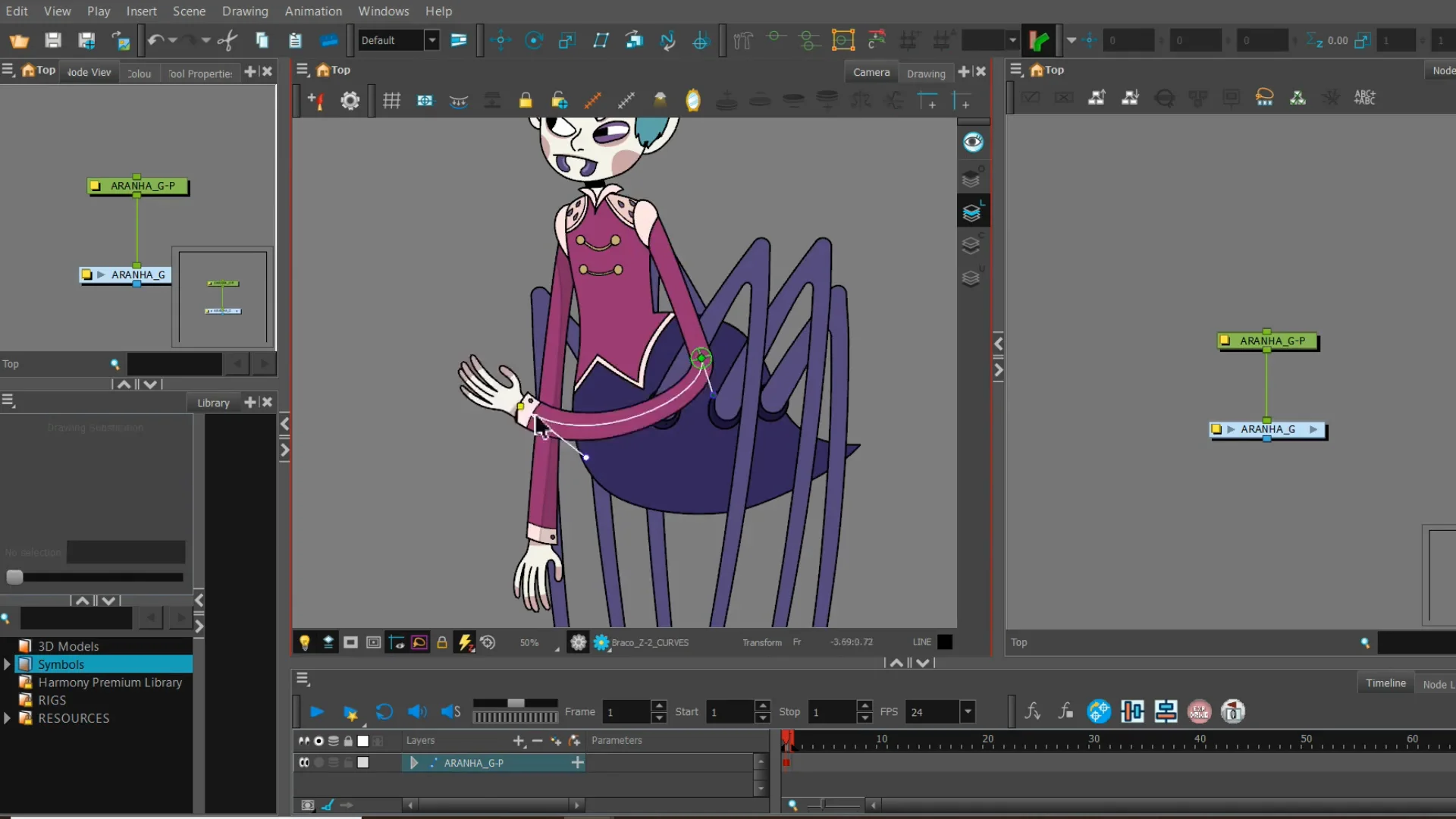Click the Frame number input field
Screen dimensions: 1456x819
pos(626,712)
